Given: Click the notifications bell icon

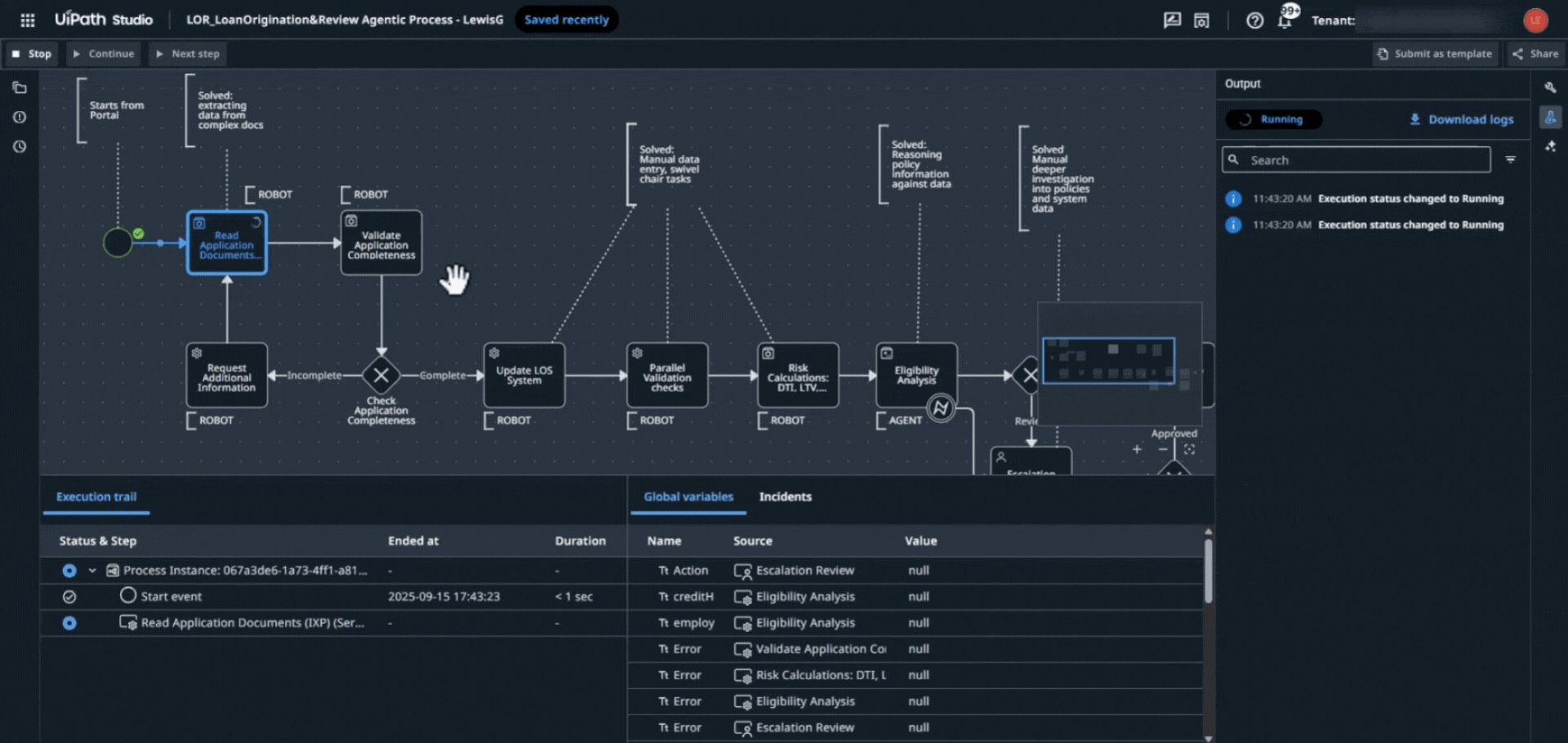Looking at the screenshot, I should point(1285,20).
